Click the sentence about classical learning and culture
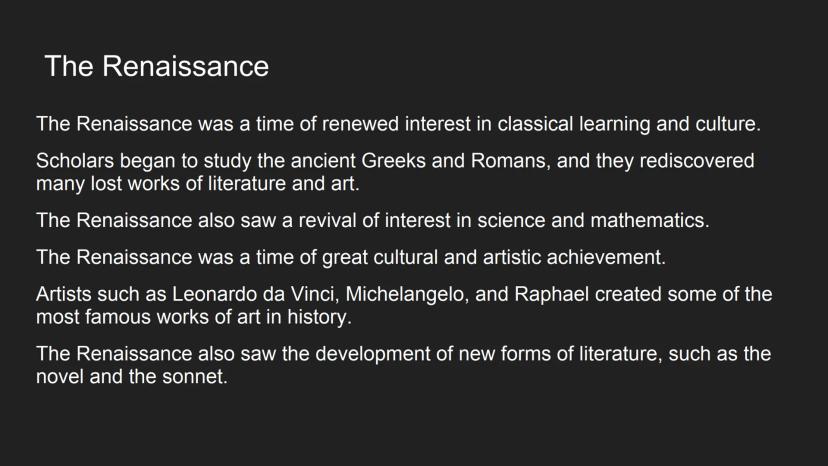Viewport: 828px width, 466px height. tap(398, 125)
